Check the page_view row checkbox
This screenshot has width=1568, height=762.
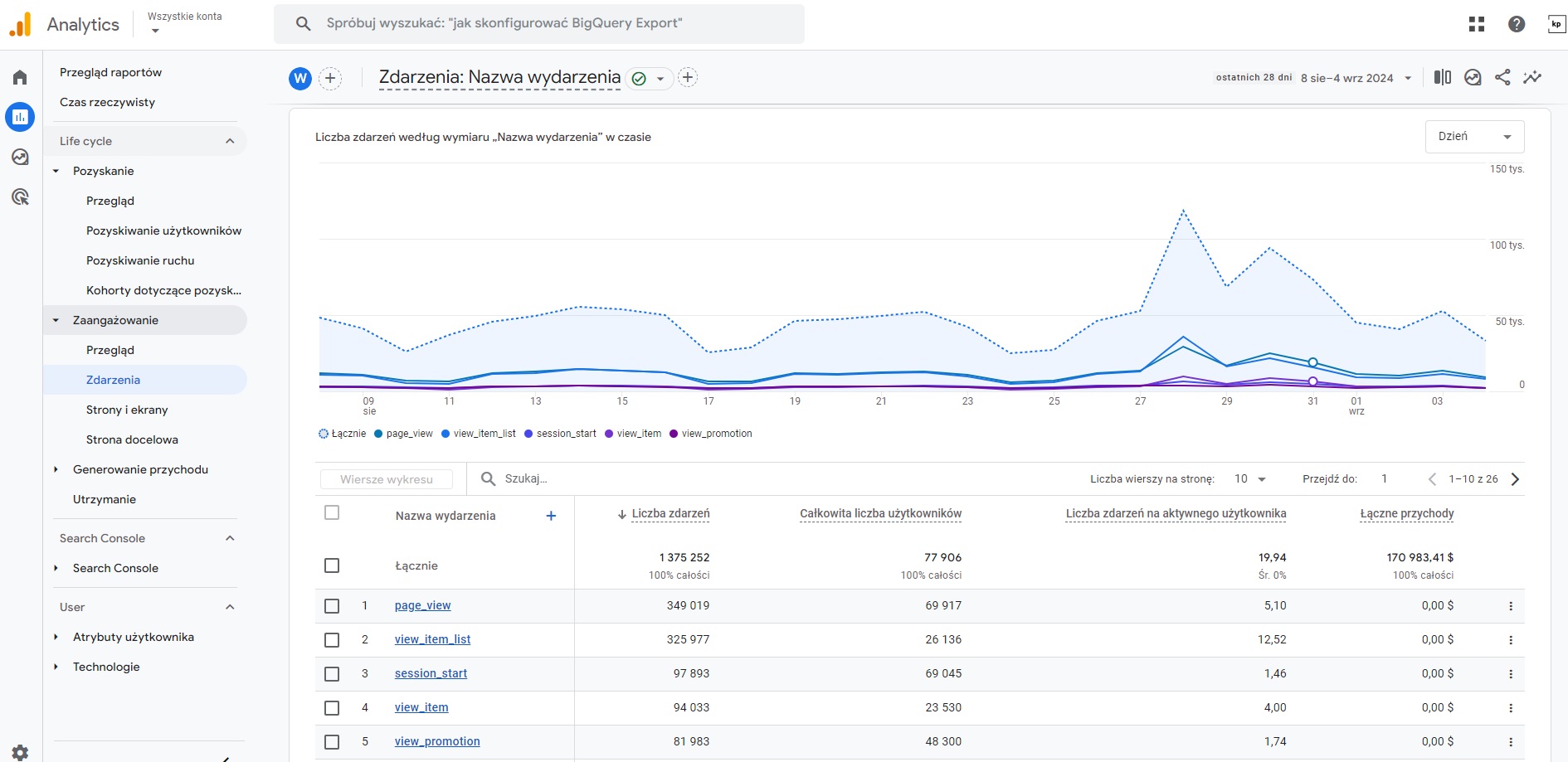[332, 606]
